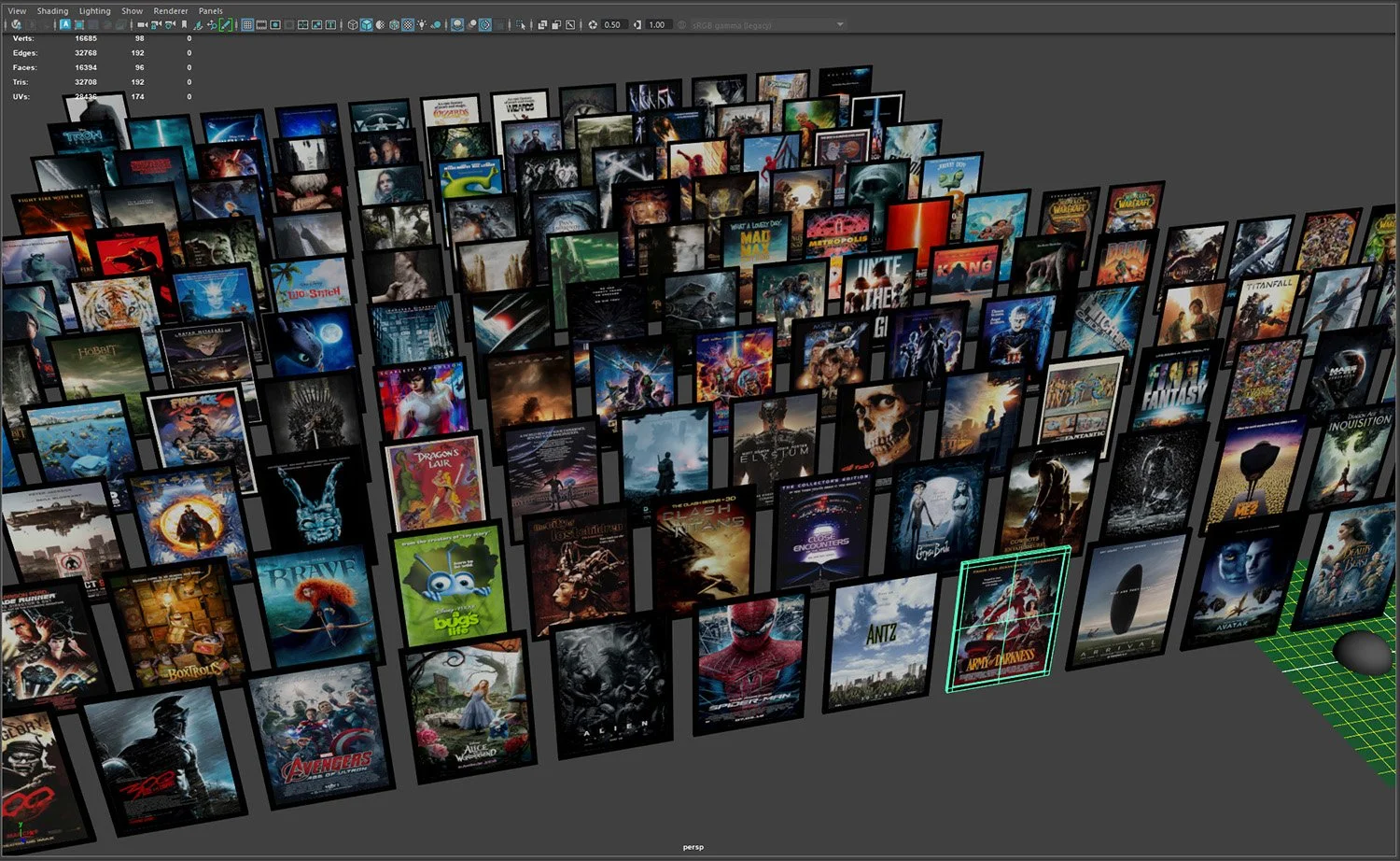This screenshot has width=1400, height=861.
Task: Click the Tris count 32708
Action: [x=86, y=82]
